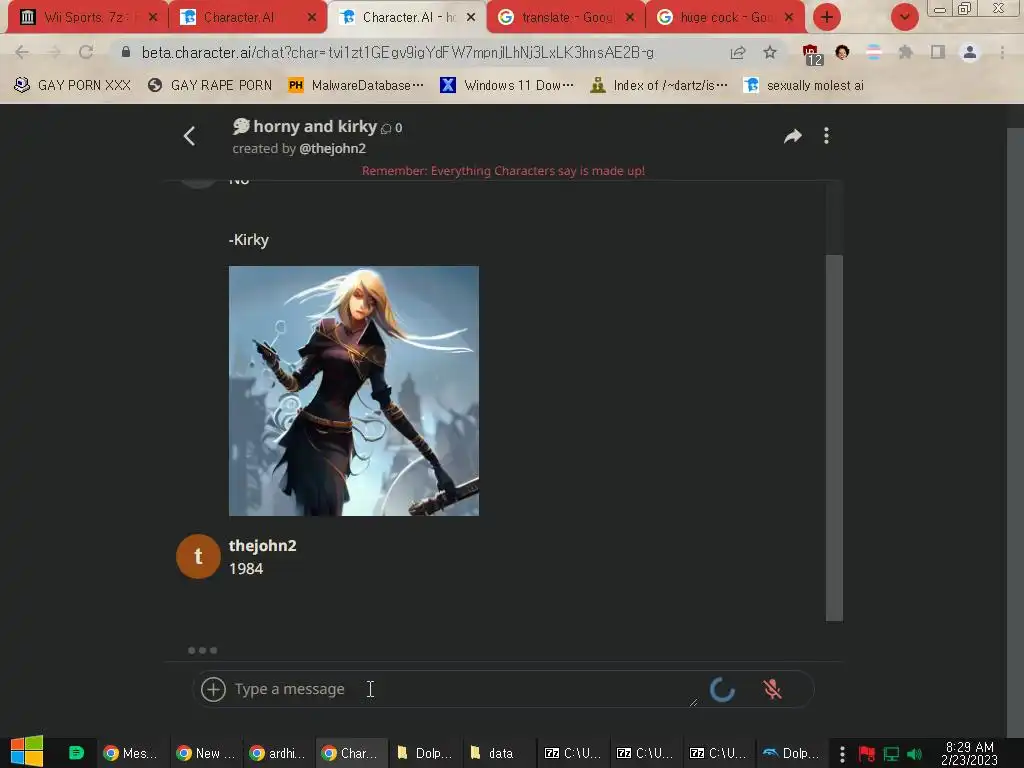Viewport: 1024px width, 768px height.
Task: View site info via lock icon
Action: pyautogui.click(x=126, y=52)
